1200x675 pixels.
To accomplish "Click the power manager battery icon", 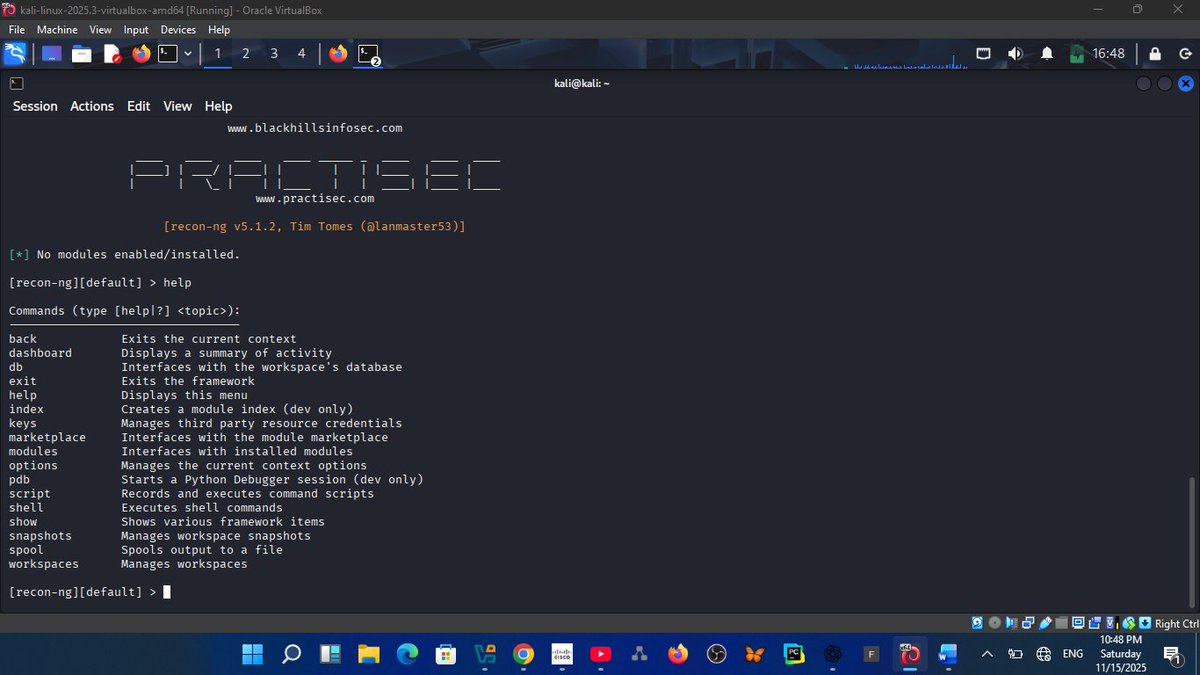I will click(1076, 54).
